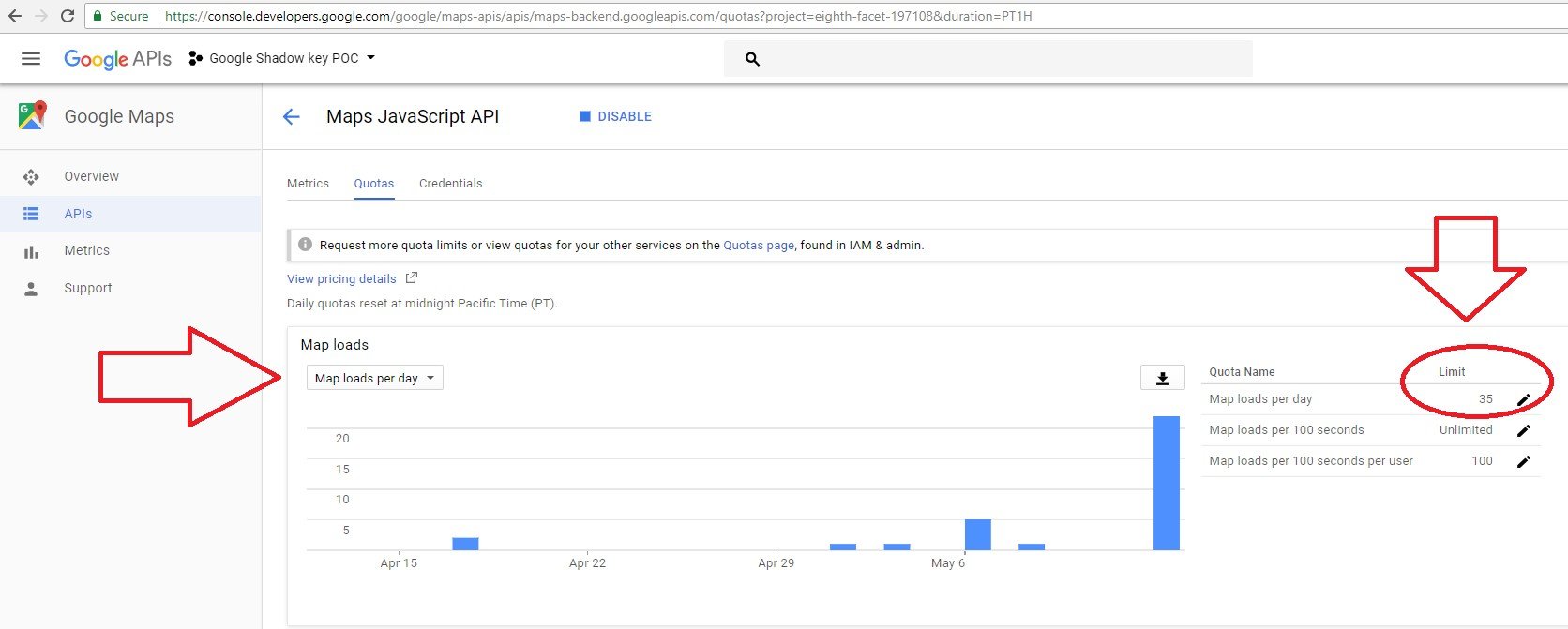
Task: Open the Credentials tab
Action: pyautogui.click(x=451, y=183)
